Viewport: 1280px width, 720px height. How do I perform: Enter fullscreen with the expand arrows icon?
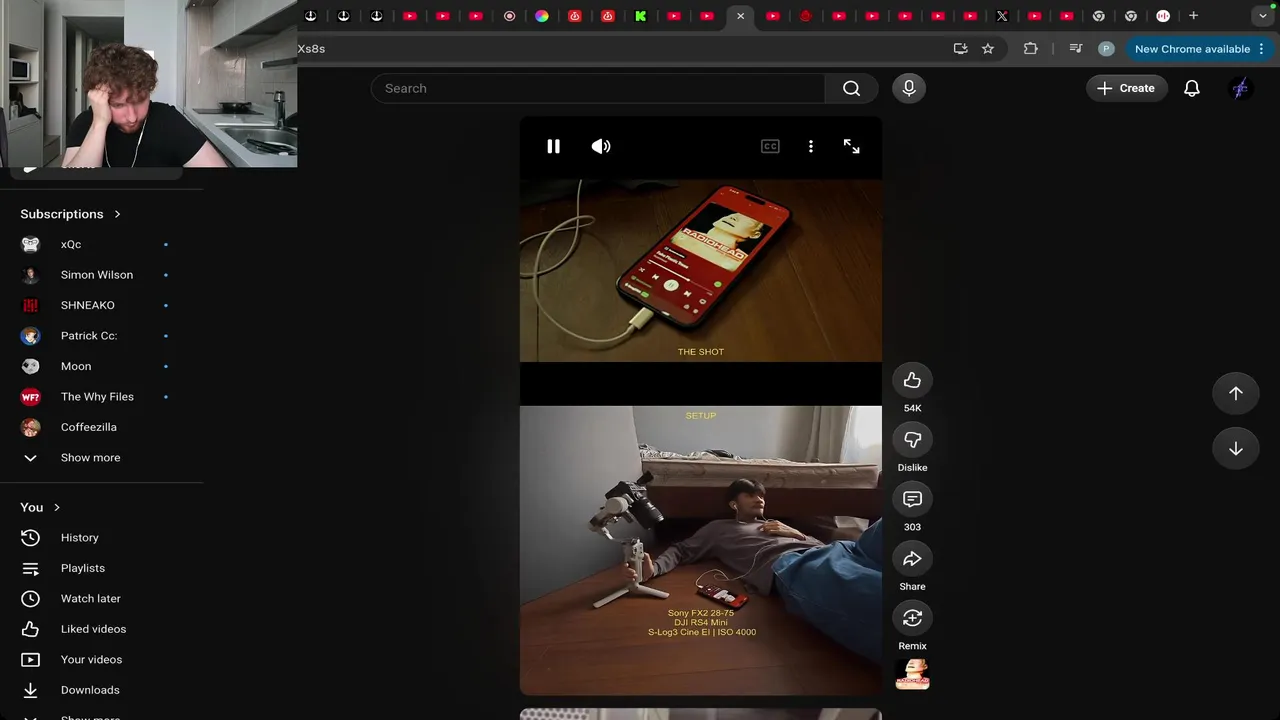coord(852,146)
